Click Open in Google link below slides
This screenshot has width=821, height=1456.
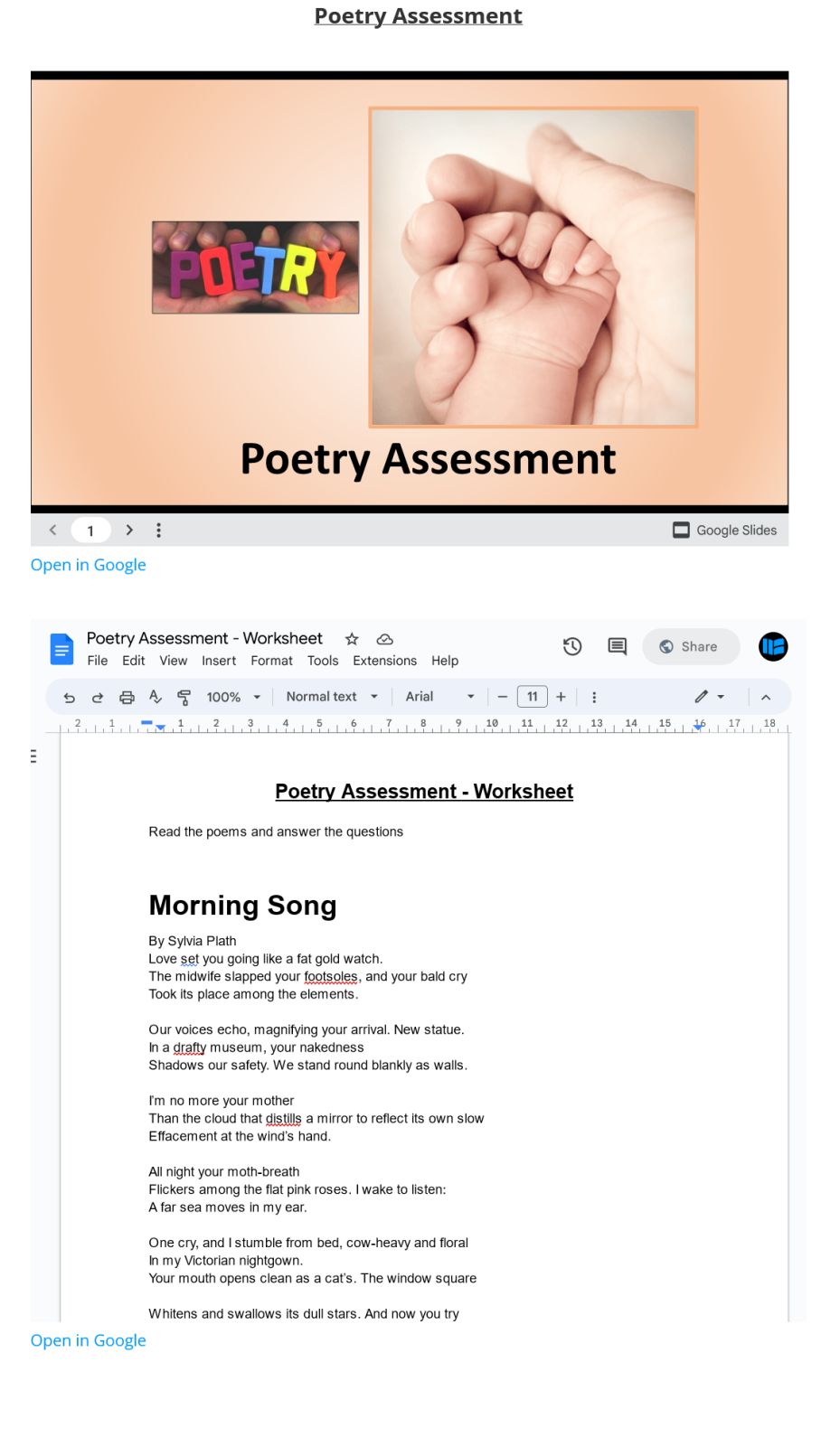coord(88,565)
